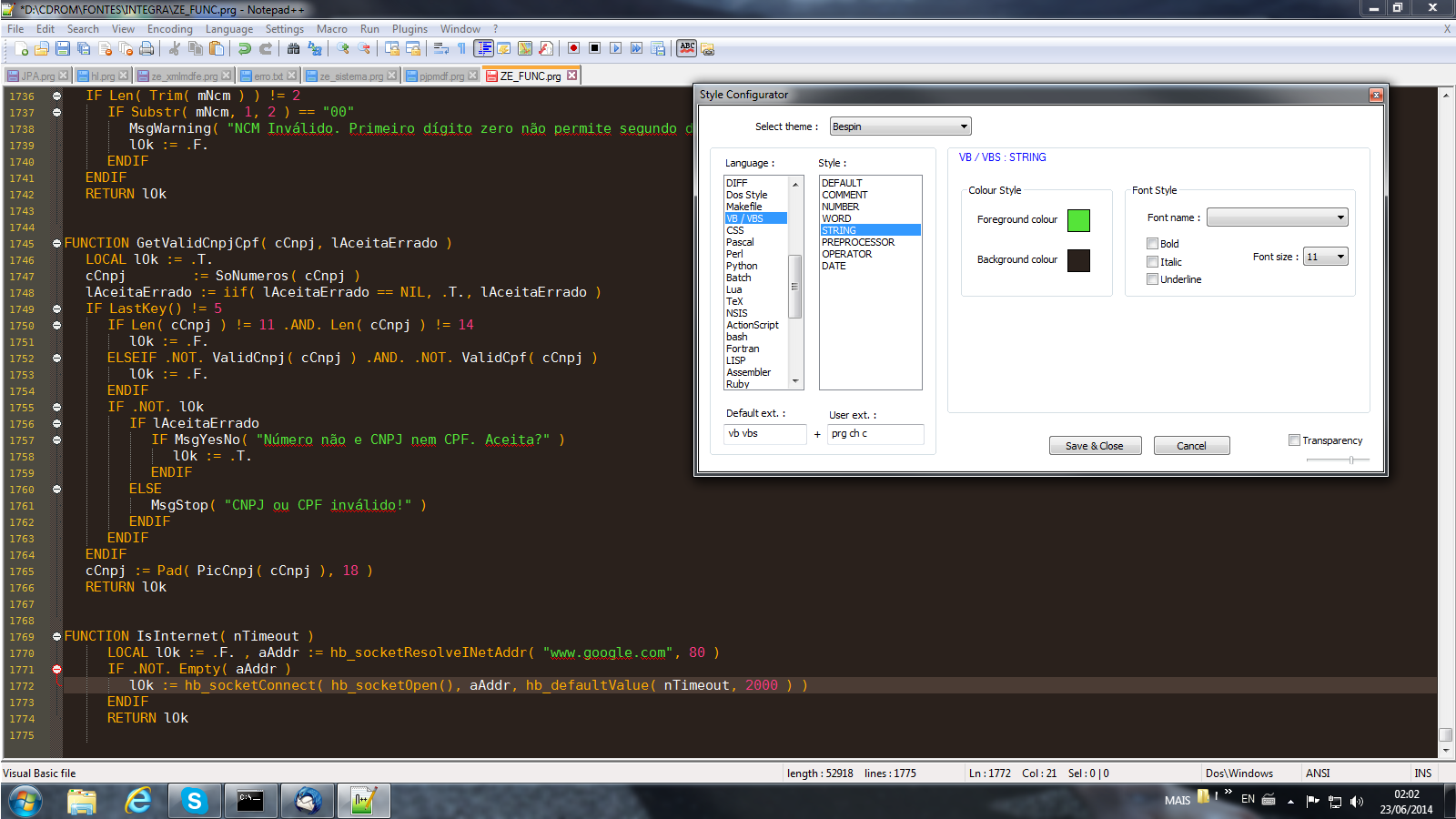Open the Font name dropdown
Screen dimensions: 1456x819
point(1277,217)
